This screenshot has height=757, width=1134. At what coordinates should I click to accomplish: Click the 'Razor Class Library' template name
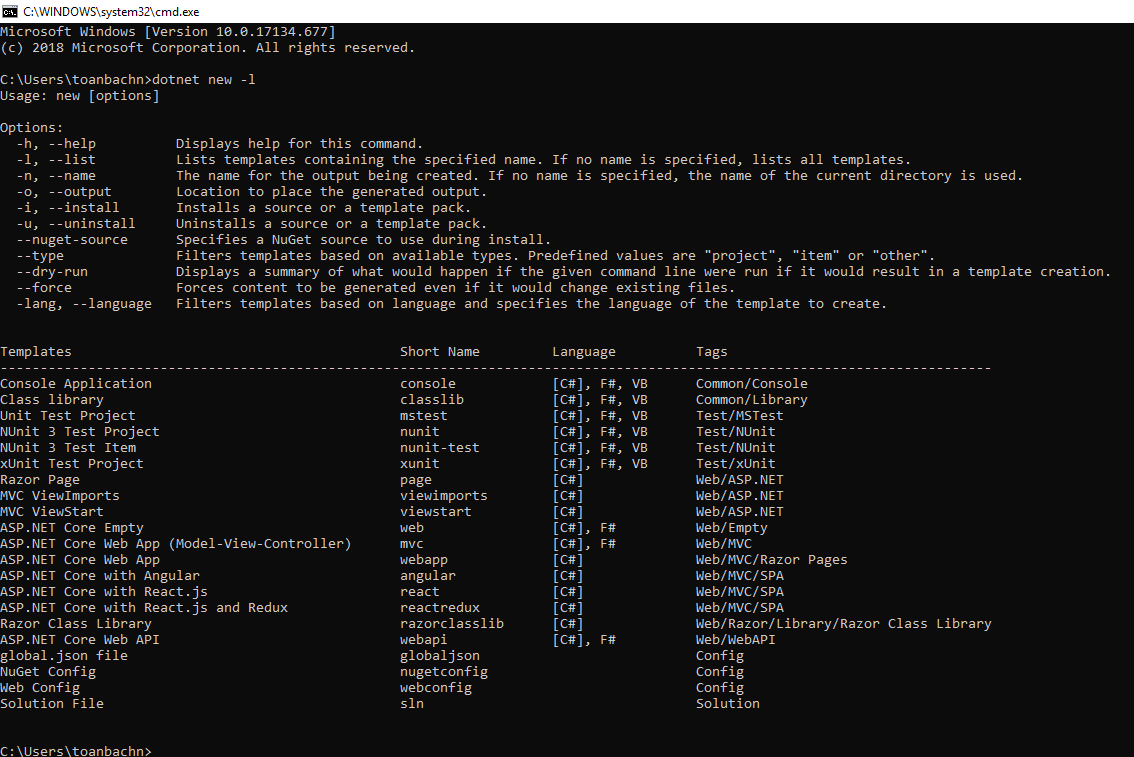76,624
